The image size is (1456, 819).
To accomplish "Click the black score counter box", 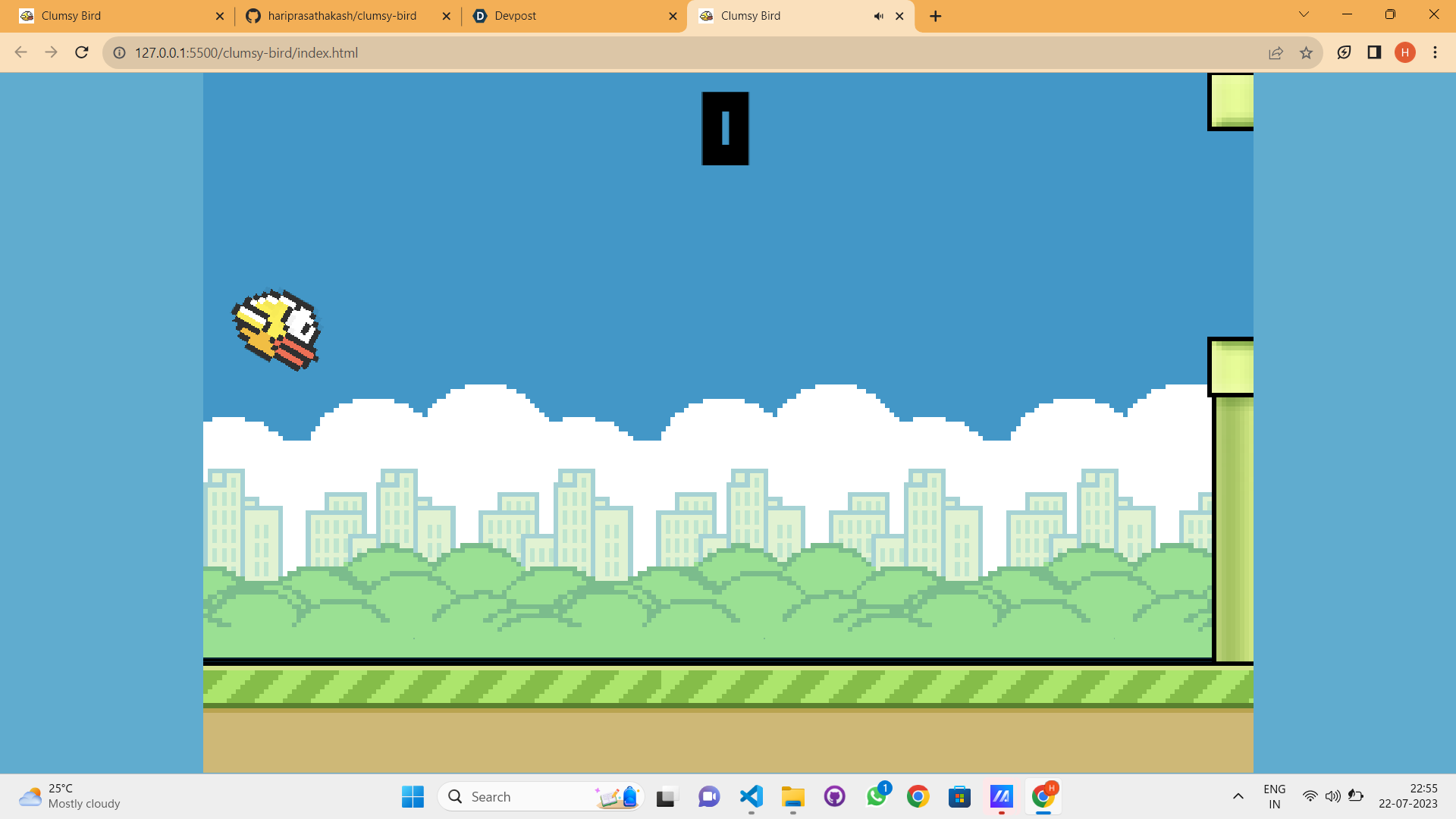I will click(x=725, y=128).
